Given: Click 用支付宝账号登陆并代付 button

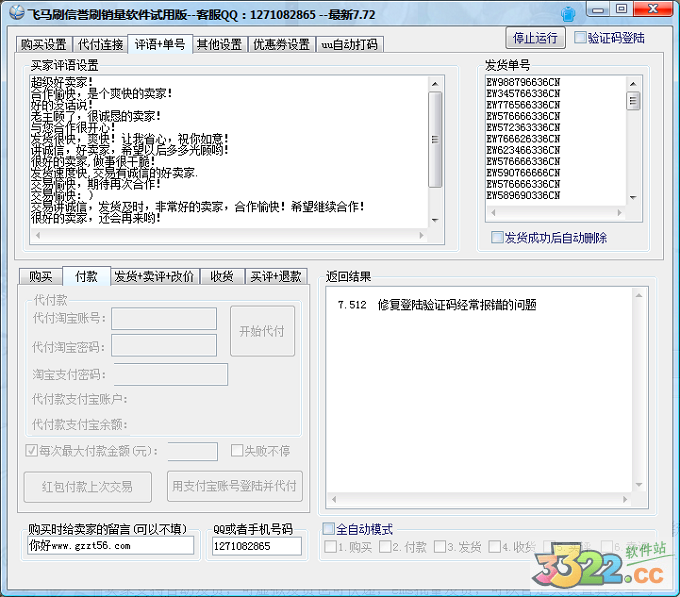Looking at the screenshot, I should [x=235, y=486].
